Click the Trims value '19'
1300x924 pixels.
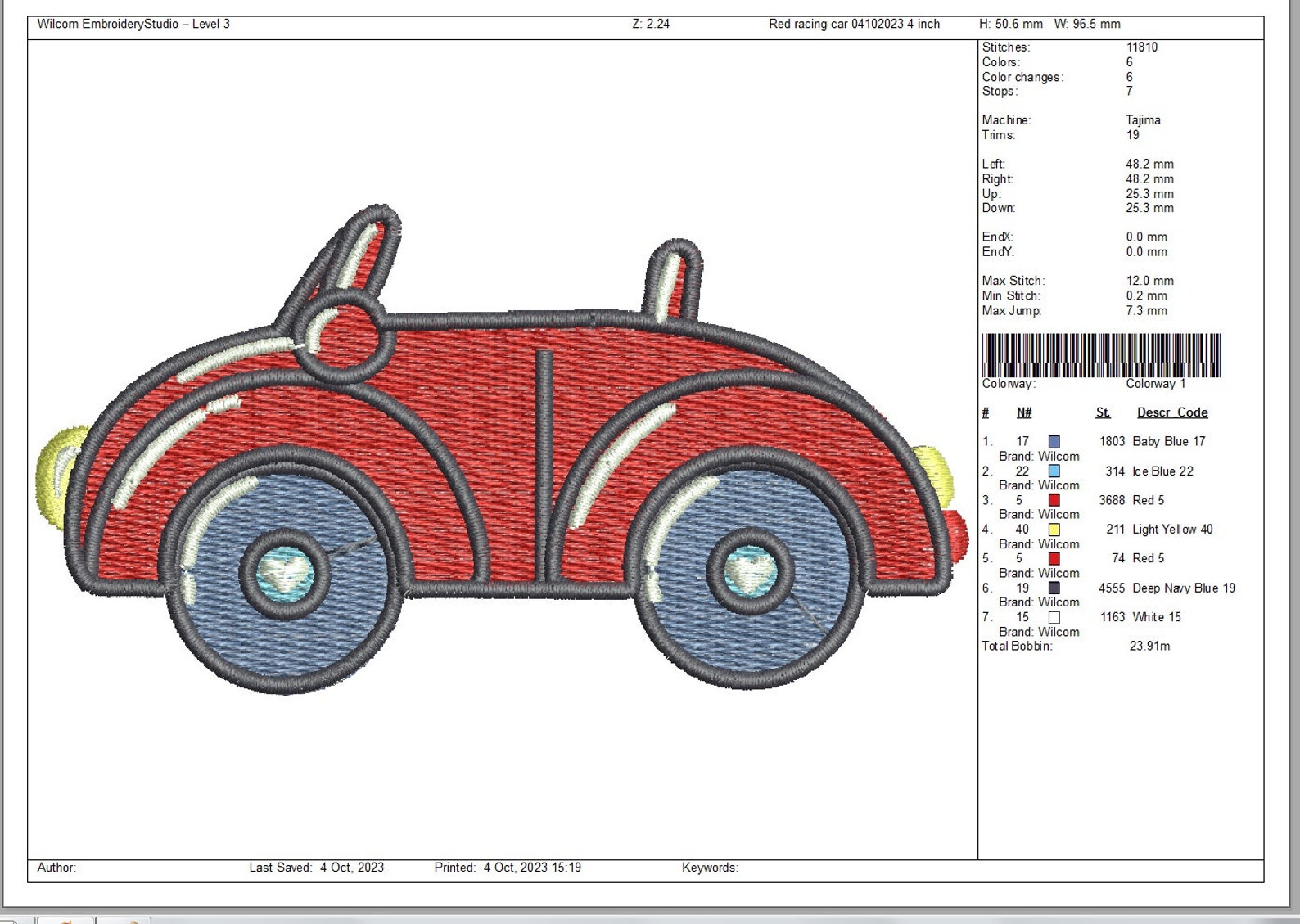click(1133, 135)
